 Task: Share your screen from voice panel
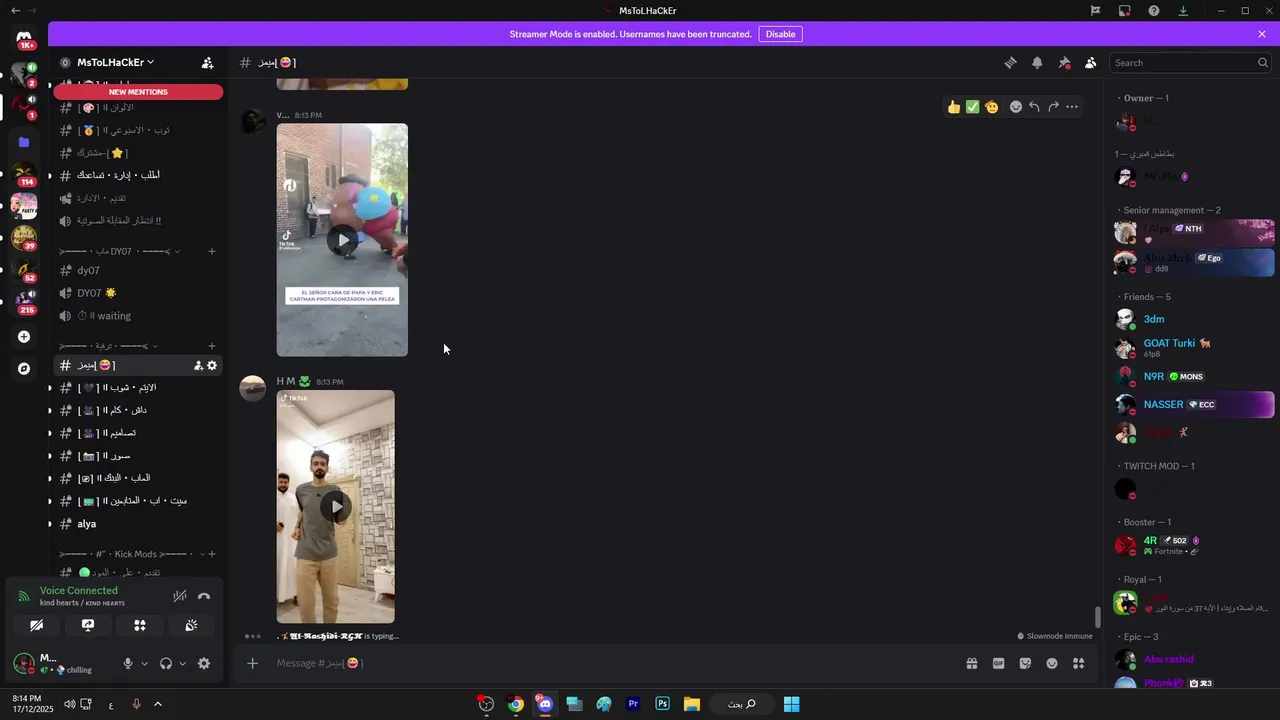click(x=88, y=625)
